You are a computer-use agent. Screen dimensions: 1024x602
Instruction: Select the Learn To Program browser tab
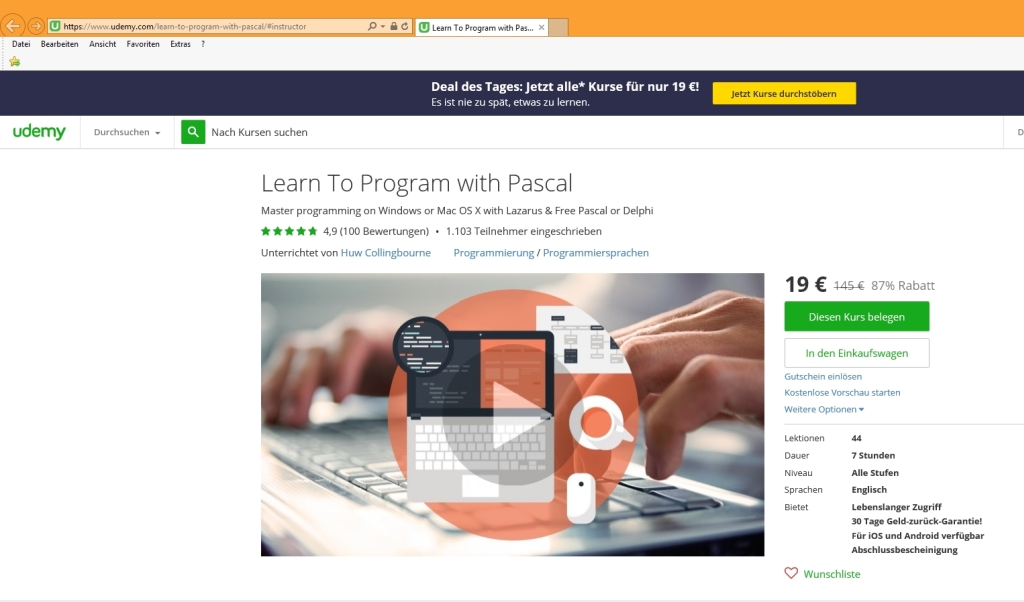point(482,27)
